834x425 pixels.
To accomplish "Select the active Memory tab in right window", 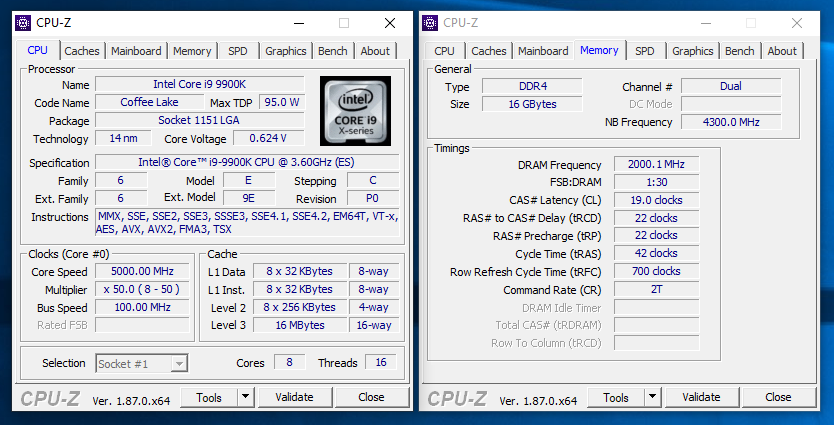I will 599,50.
